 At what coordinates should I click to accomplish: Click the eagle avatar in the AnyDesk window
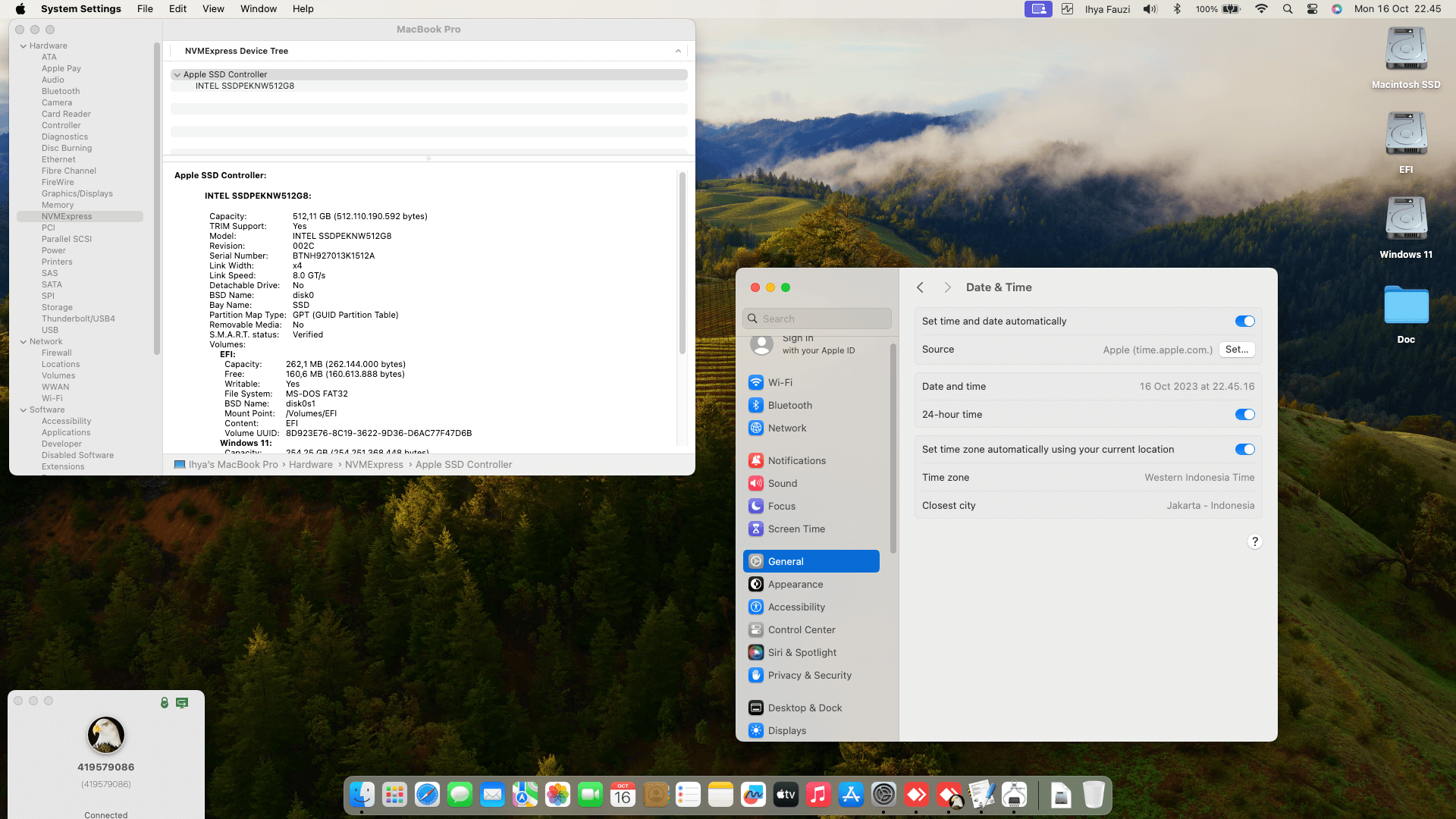[x=106, y=735]
